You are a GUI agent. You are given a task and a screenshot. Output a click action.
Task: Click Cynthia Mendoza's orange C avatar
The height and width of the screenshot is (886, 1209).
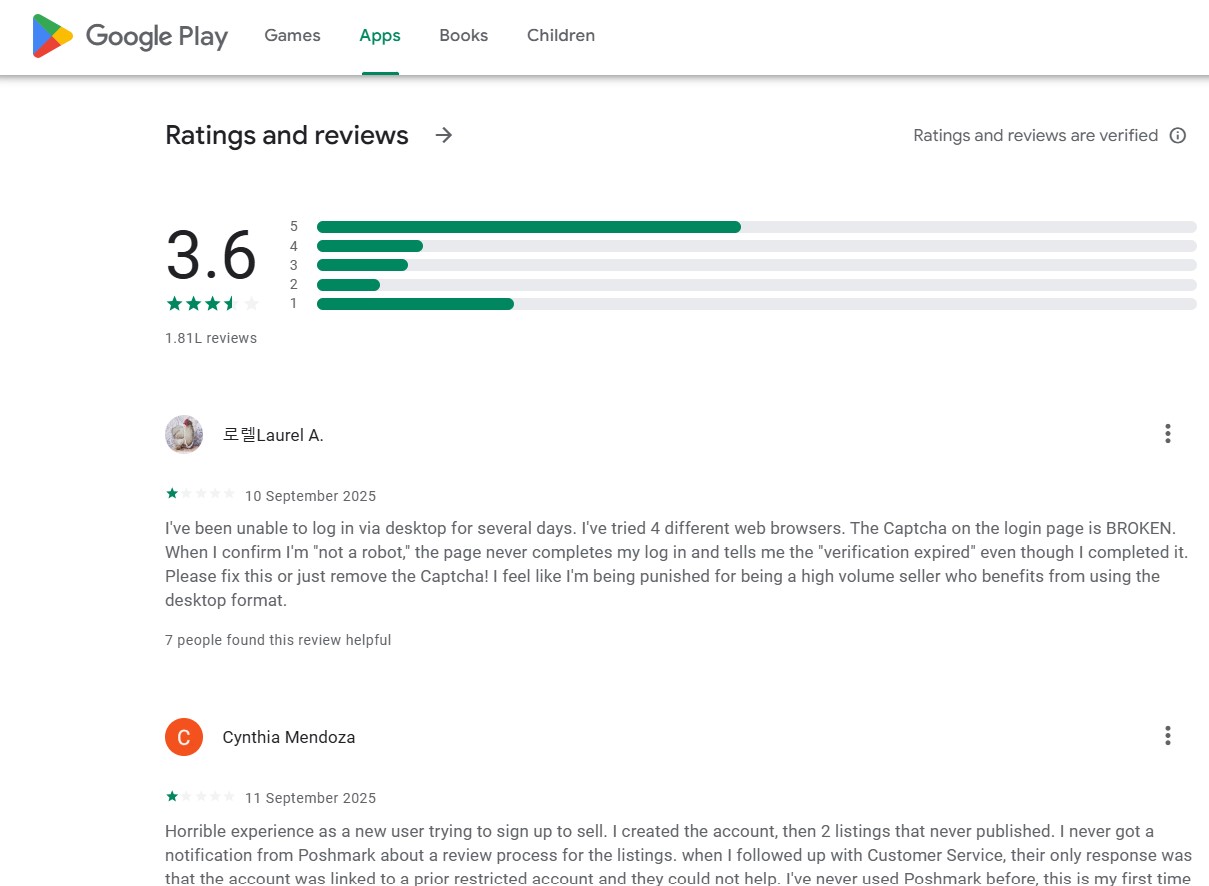click(184, 737)
